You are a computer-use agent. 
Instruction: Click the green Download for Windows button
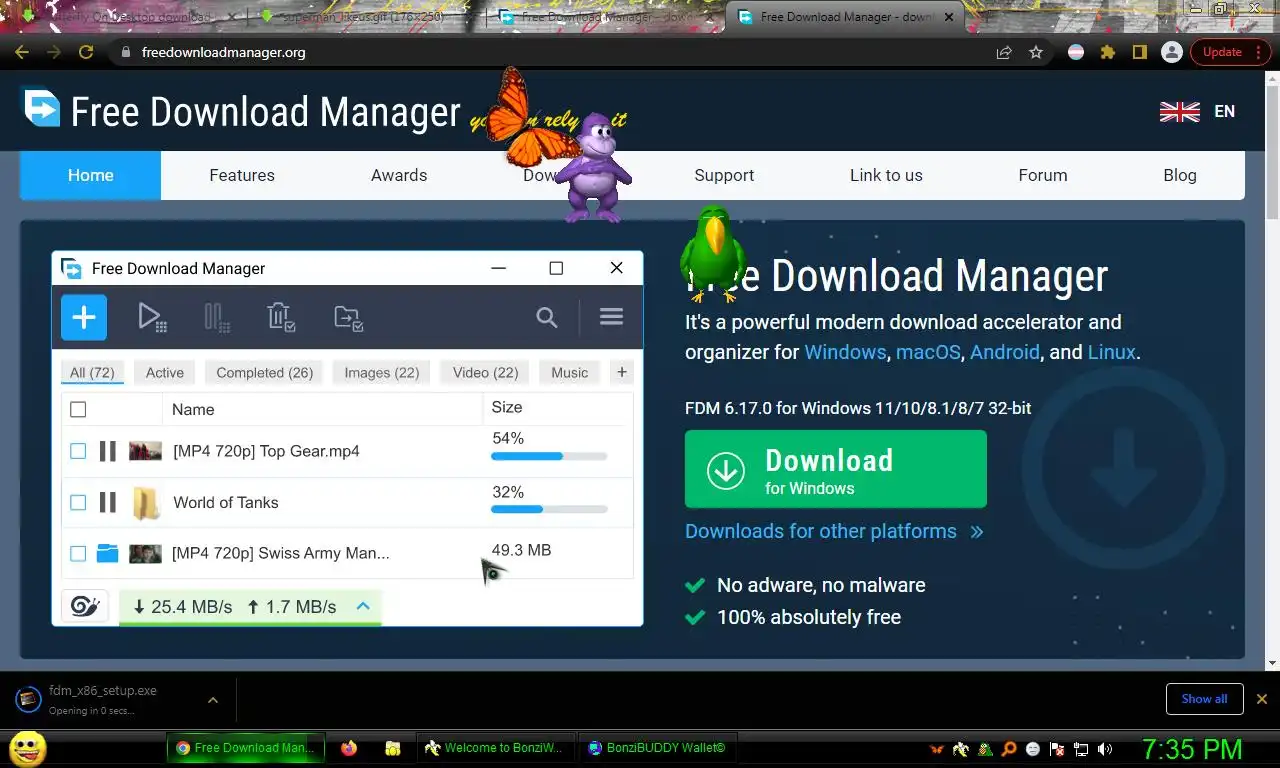(836, 469)
